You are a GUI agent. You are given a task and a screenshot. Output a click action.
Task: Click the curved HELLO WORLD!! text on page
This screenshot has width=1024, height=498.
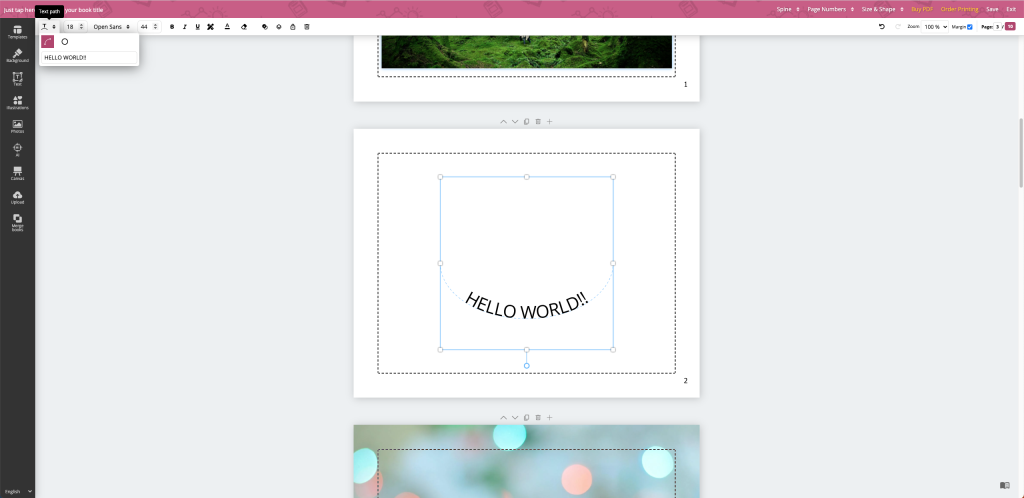526,306
